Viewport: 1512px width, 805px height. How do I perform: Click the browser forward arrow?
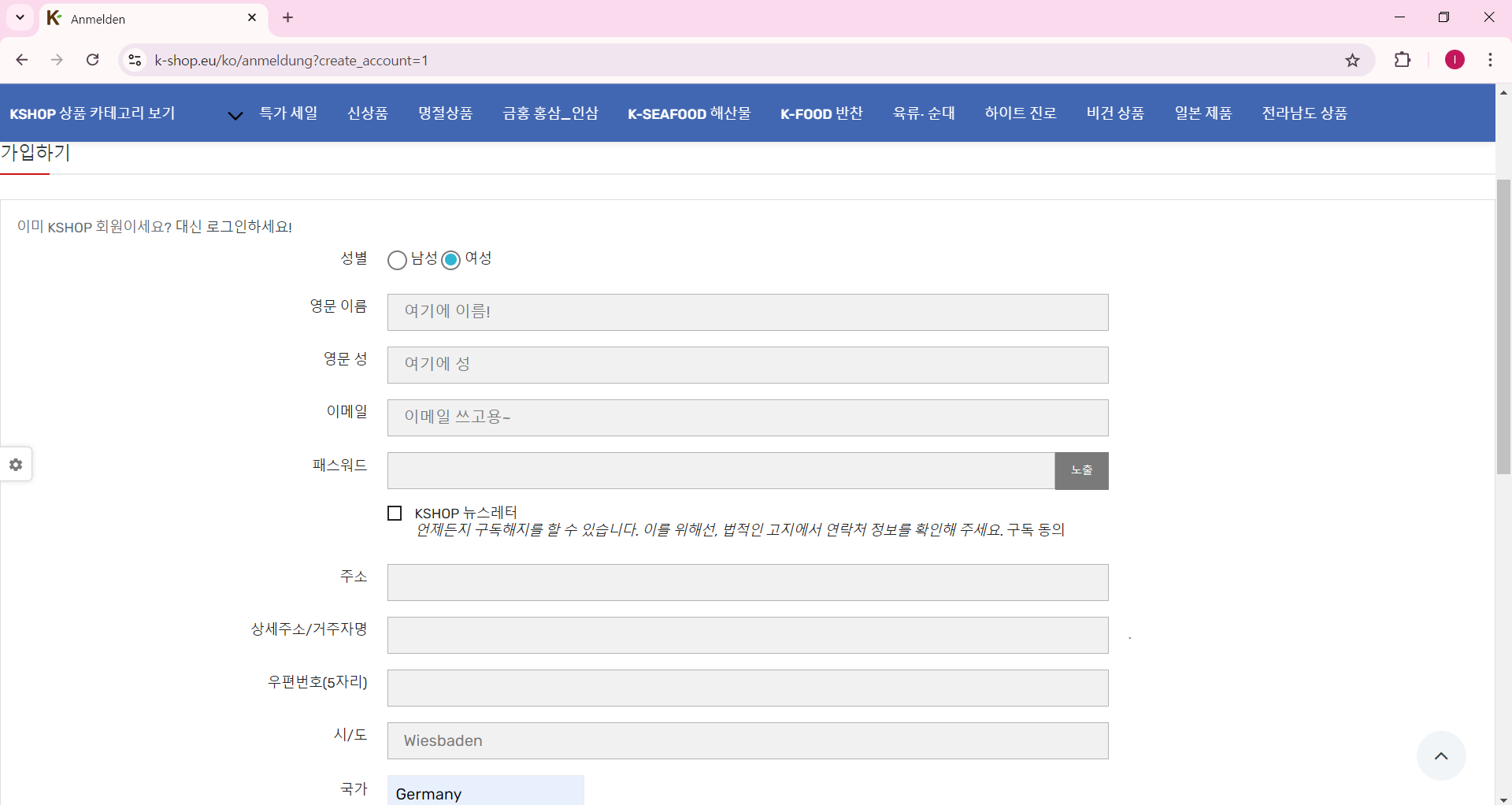pyautogui.click(x=57, y=60)
